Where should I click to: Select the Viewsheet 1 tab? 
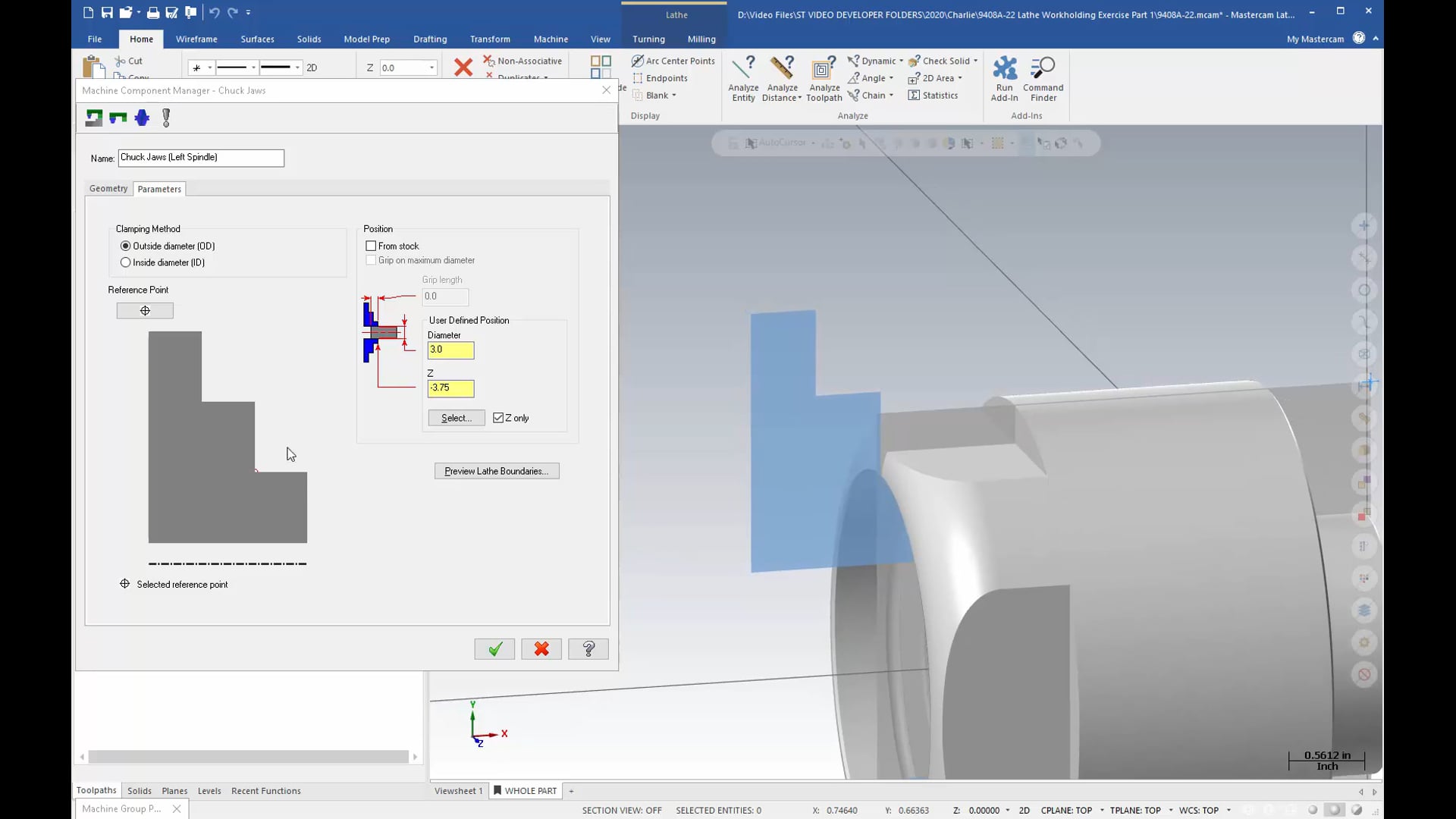[x=458, y=791]
